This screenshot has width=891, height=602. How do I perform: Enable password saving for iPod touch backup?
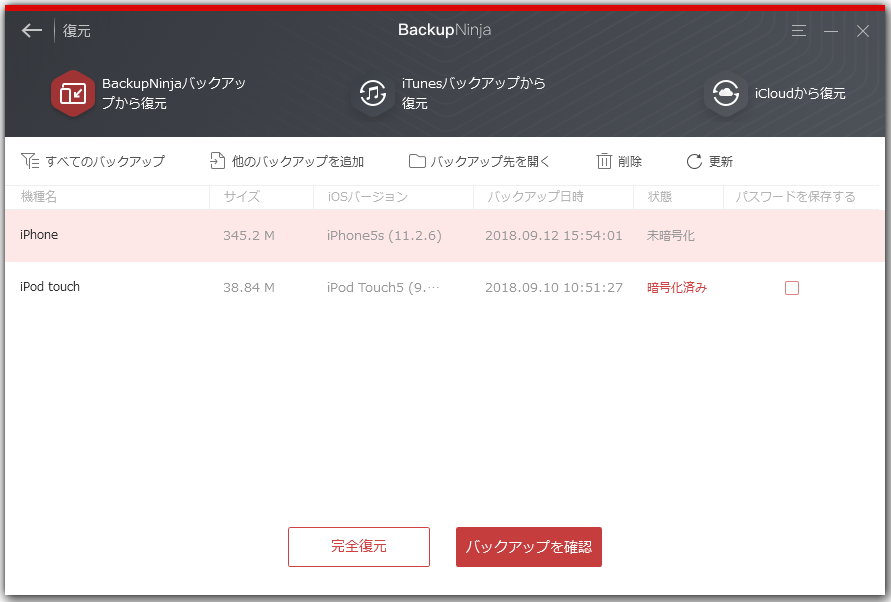(x=792, y=288)
